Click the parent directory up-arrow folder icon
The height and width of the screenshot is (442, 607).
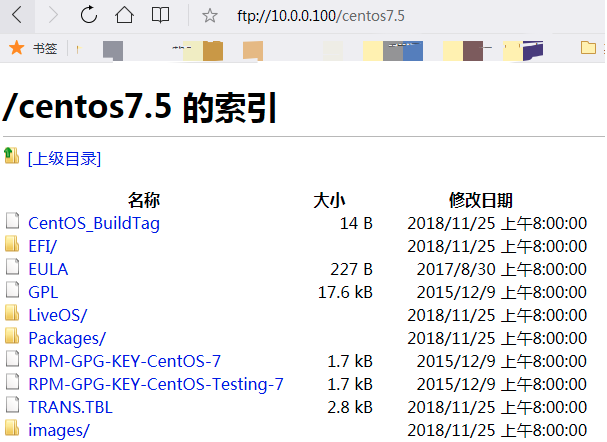11,156
